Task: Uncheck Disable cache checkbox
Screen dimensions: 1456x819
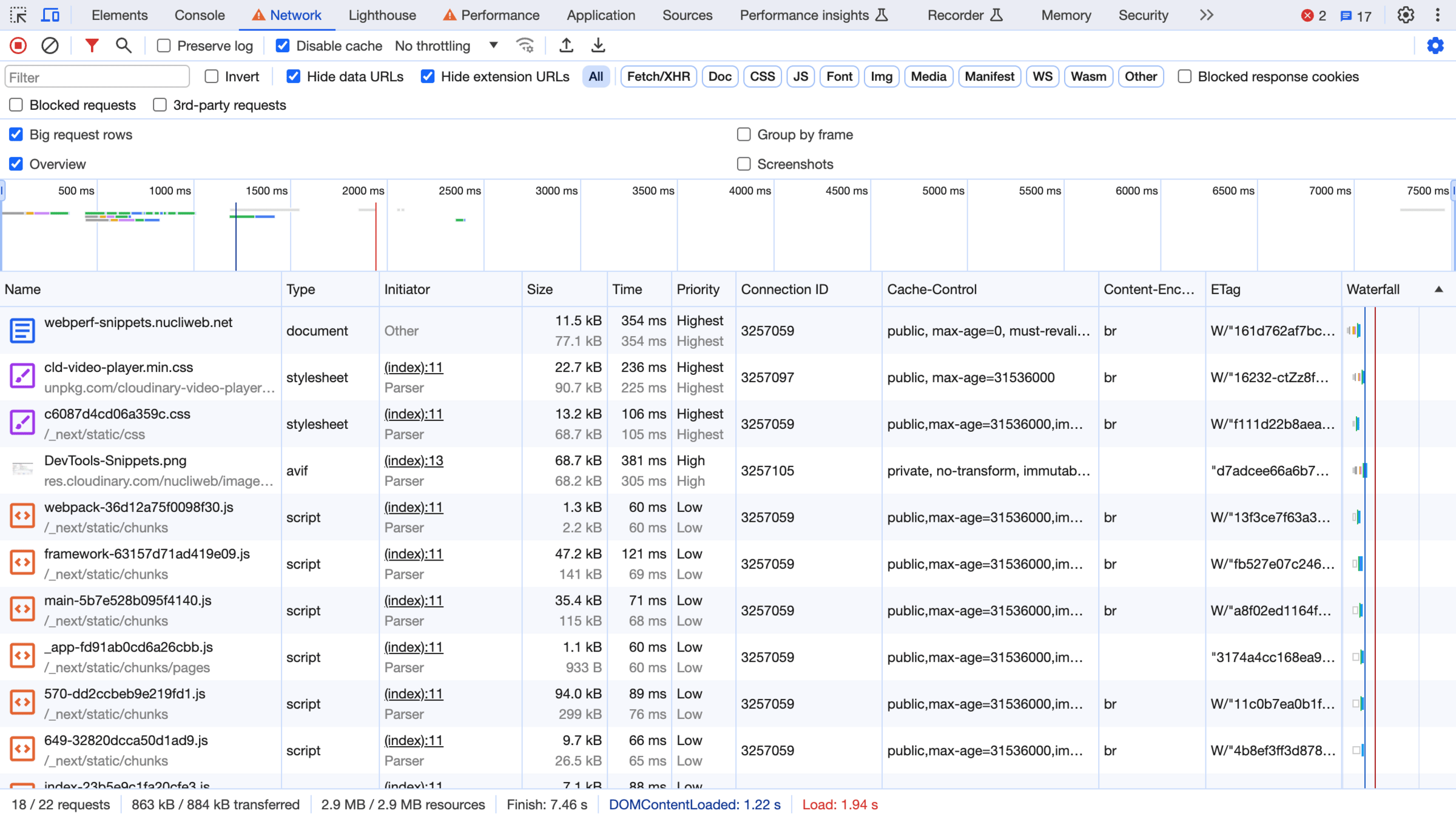Action: [283, 46]
